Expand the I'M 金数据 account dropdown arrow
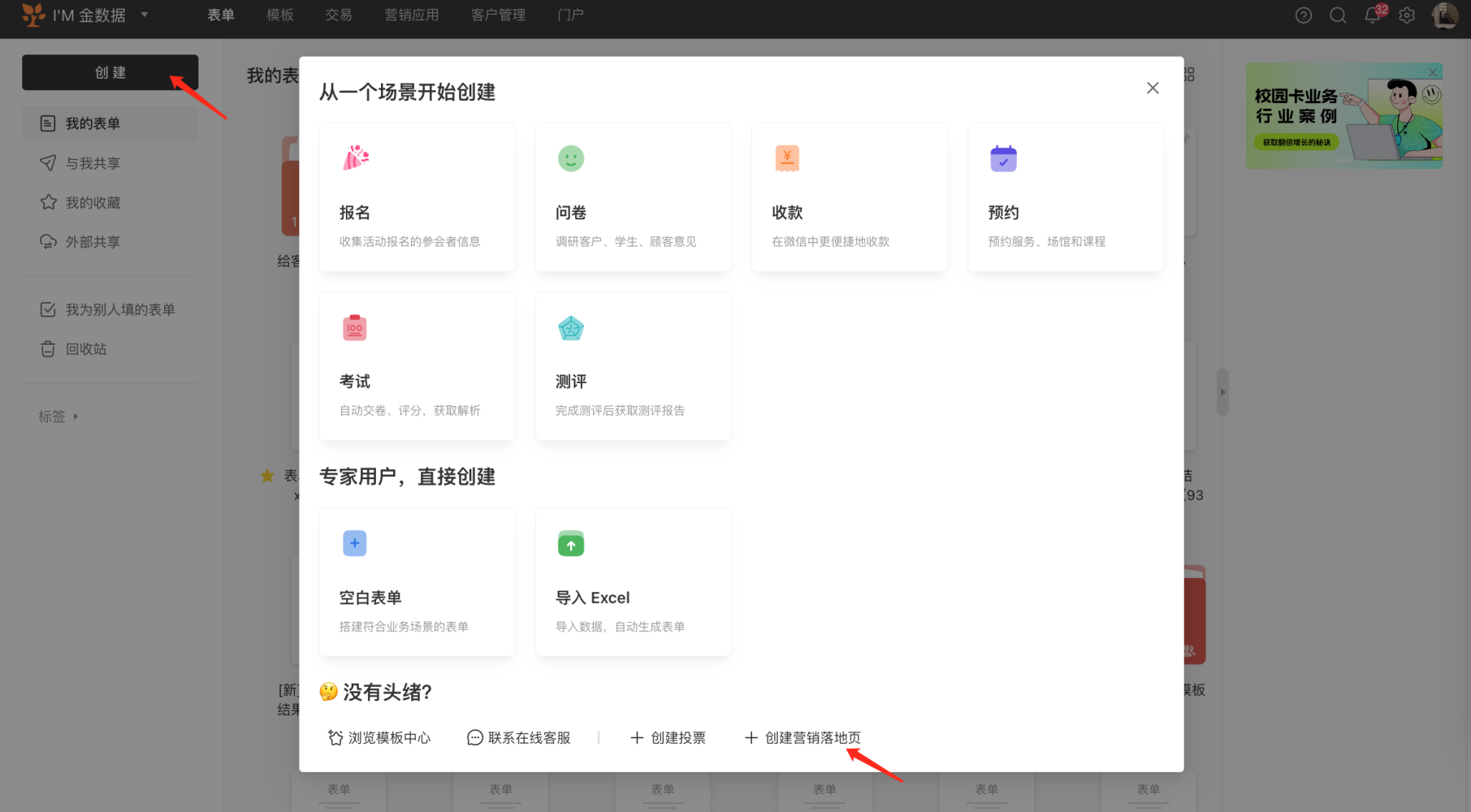 click(x=145, y=15)
